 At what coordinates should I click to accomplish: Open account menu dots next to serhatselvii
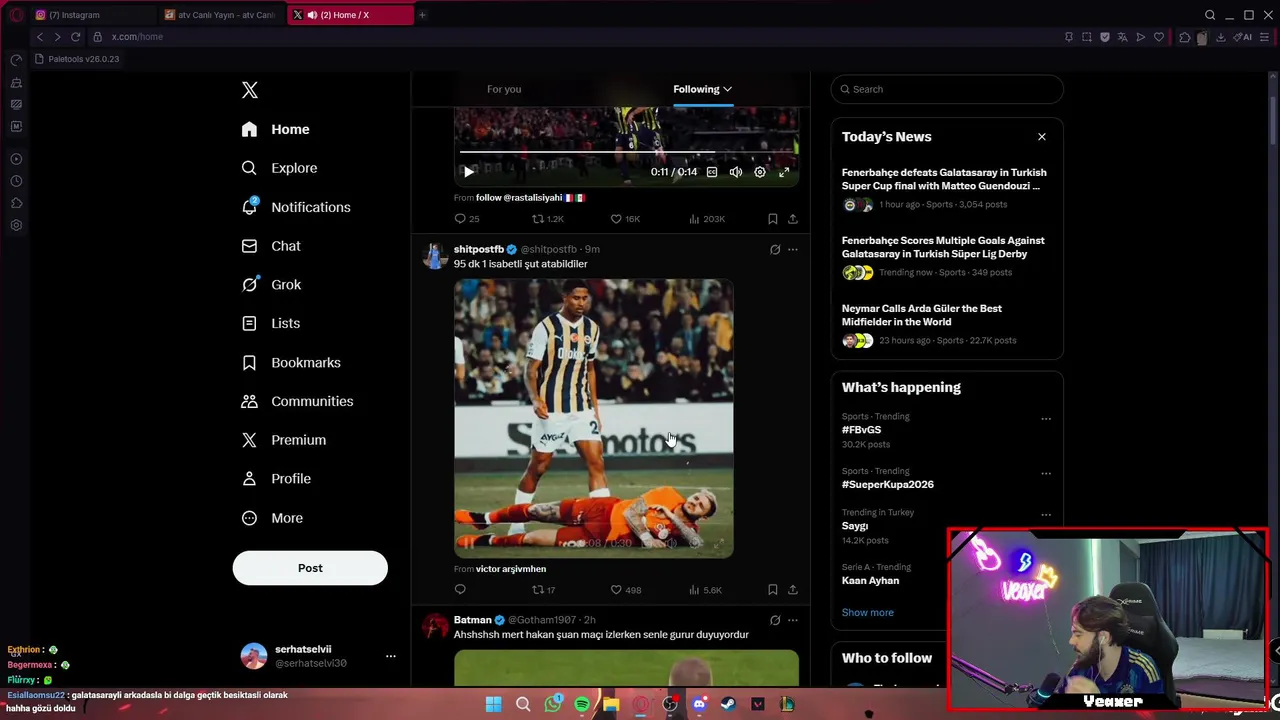pos(391,656)
